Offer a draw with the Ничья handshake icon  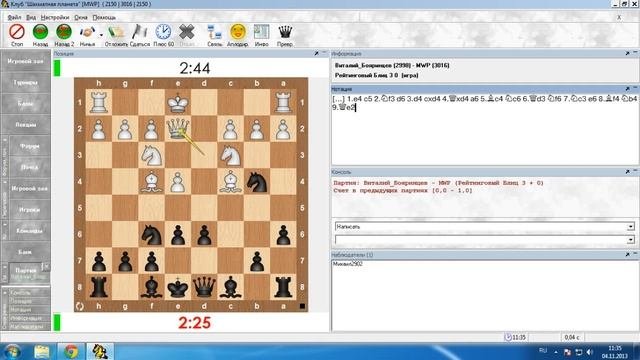click(87, 32)
